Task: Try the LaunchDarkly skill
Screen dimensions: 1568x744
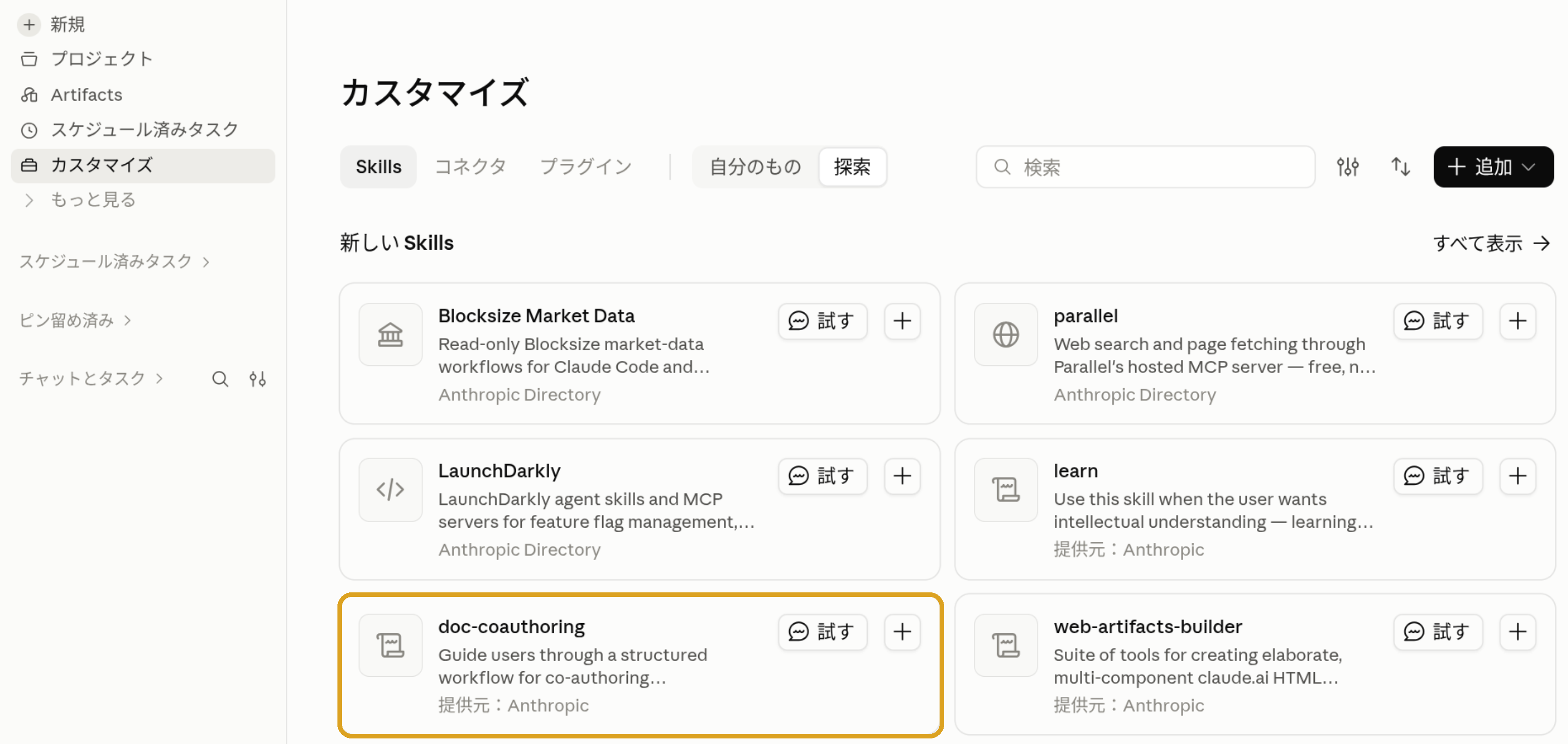Action: 822,476
